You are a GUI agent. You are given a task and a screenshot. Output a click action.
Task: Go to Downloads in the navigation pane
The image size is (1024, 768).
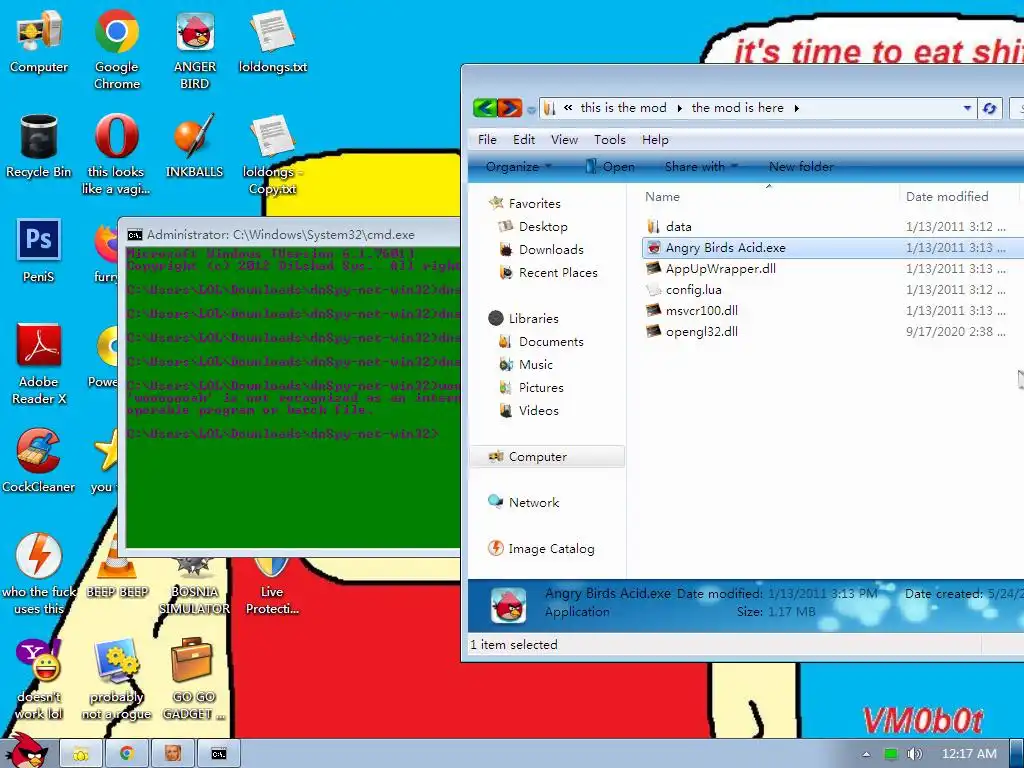point(541,249)
